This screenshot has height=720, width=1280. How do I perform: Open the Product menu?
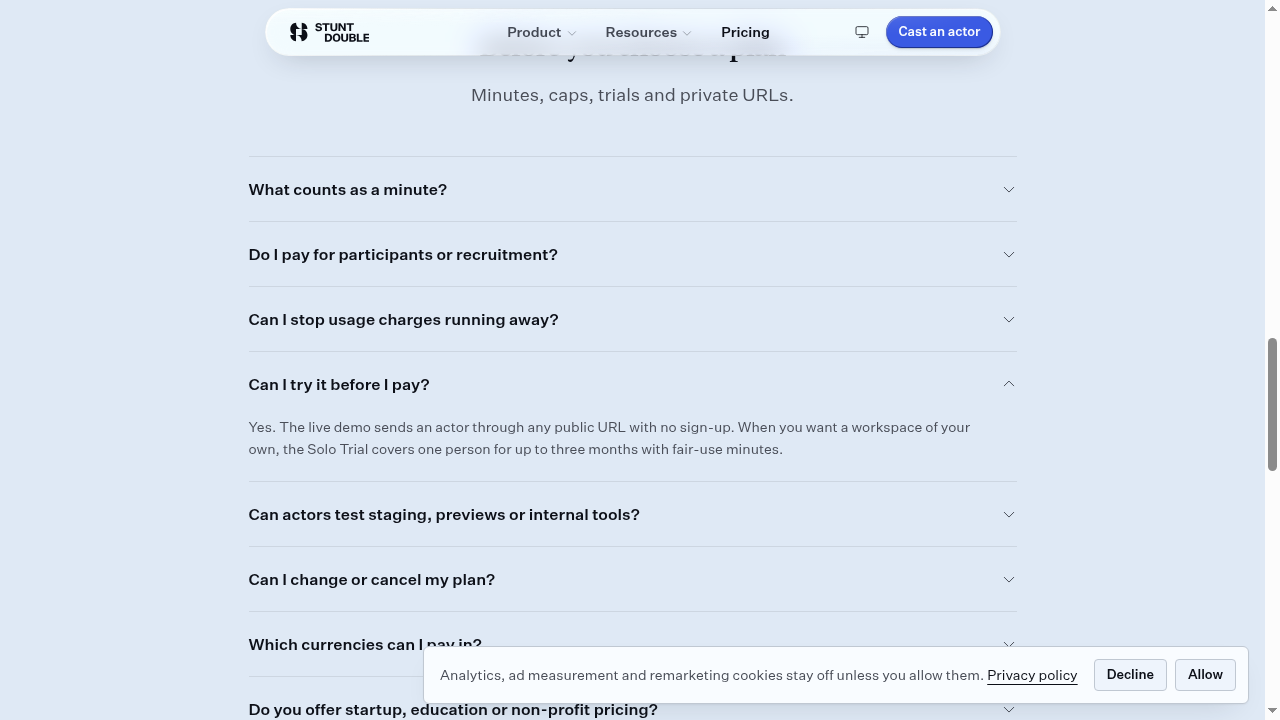(541, 32)
